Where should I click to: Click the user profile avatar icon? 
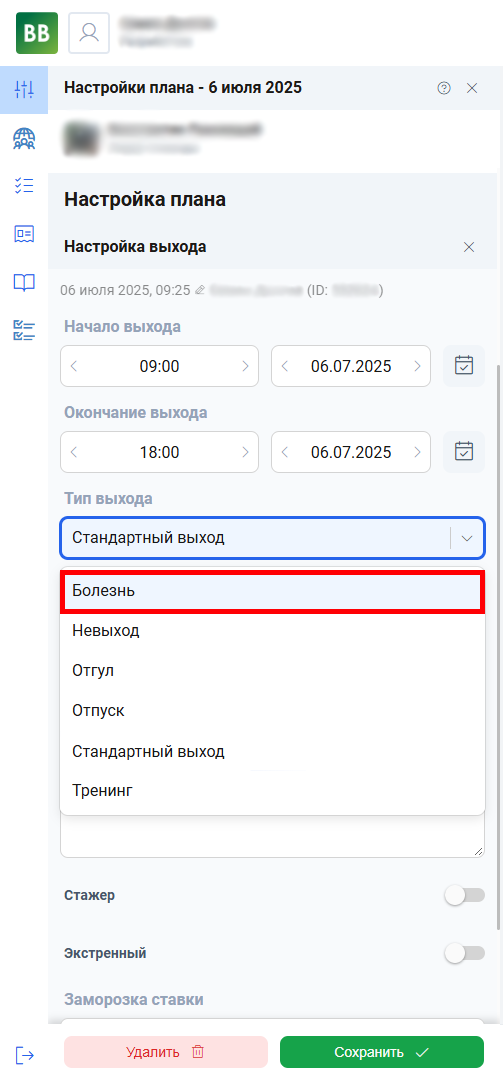click(89, 33)
